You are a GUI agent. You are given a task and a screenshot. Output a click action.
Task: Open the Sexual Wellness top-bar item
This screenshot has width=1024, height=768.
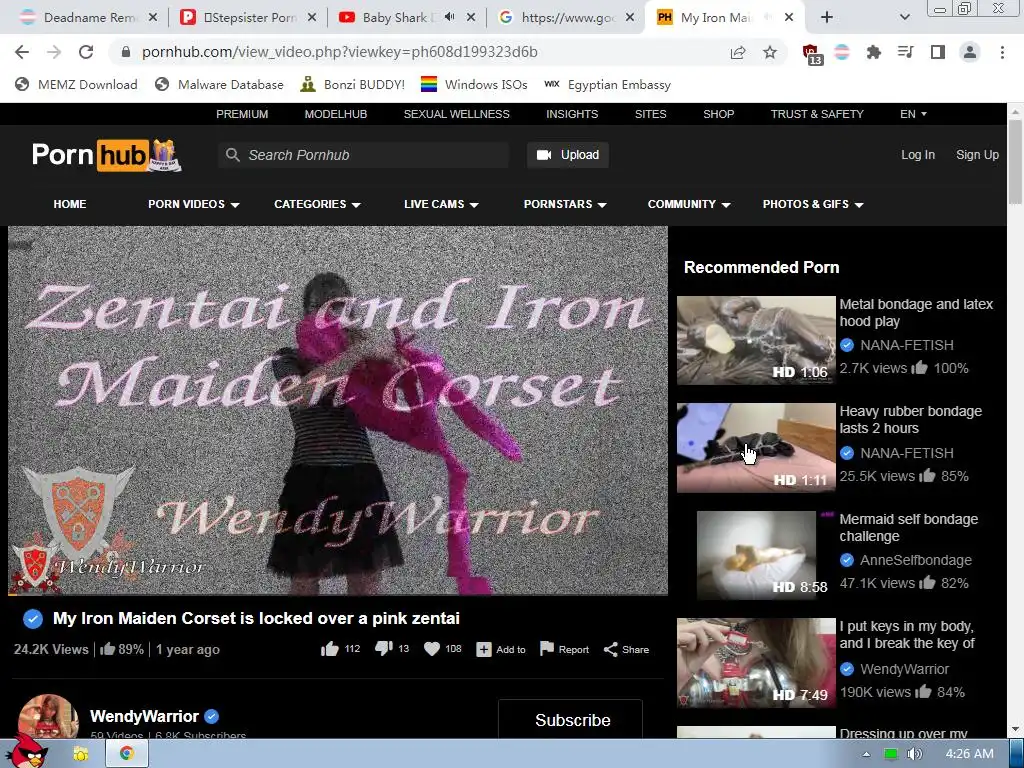(x=456, y=114)
